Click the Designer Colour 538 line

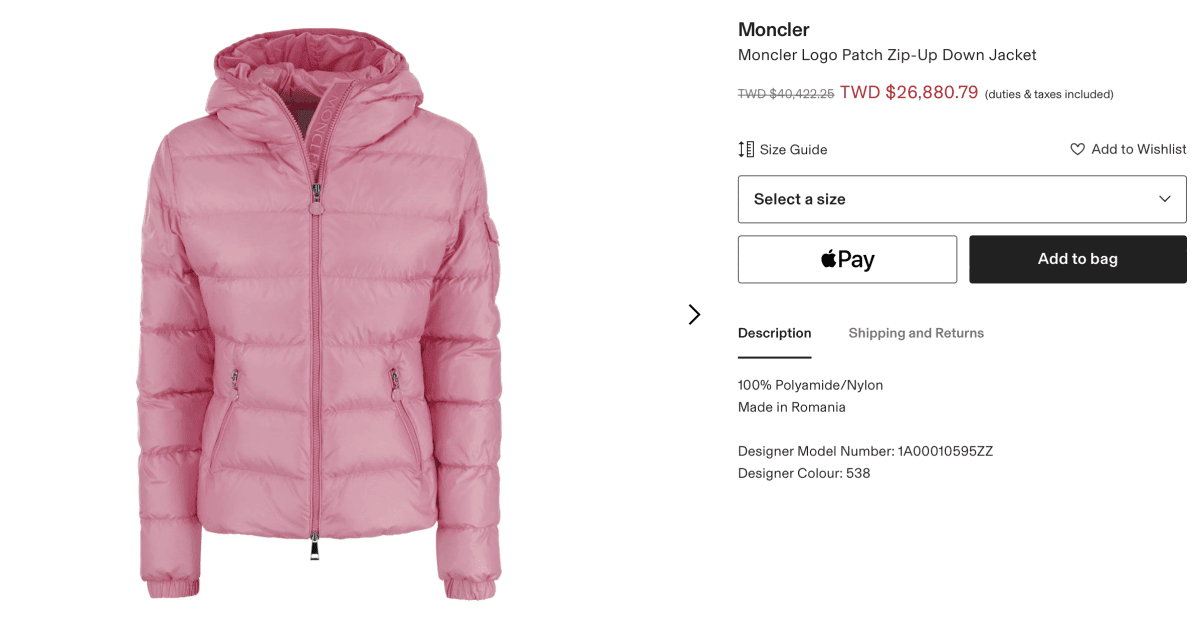[804, 473]
